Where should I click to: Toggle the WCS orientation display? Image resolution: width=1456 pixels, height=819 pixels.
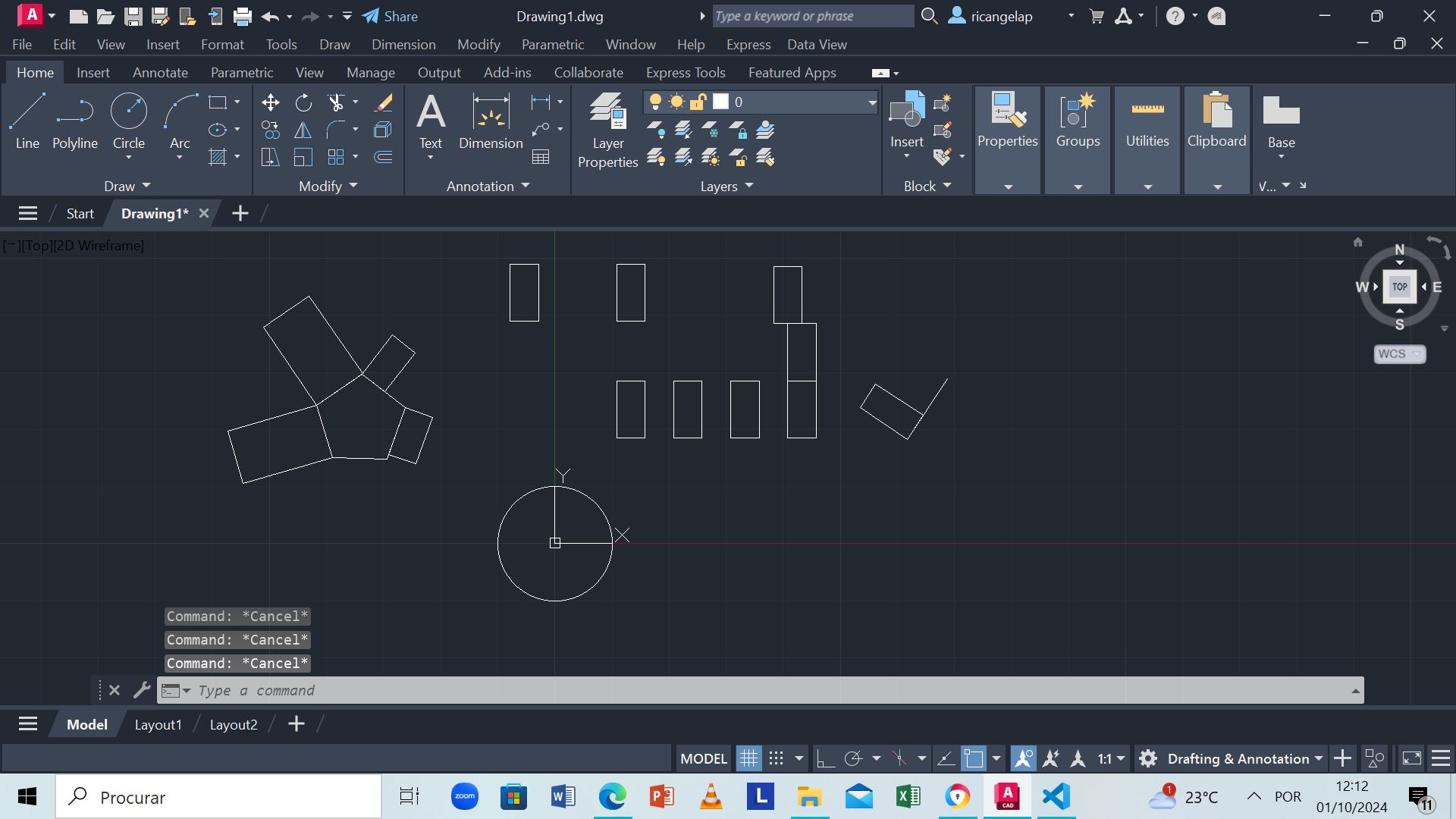[x=1397, y=353]
